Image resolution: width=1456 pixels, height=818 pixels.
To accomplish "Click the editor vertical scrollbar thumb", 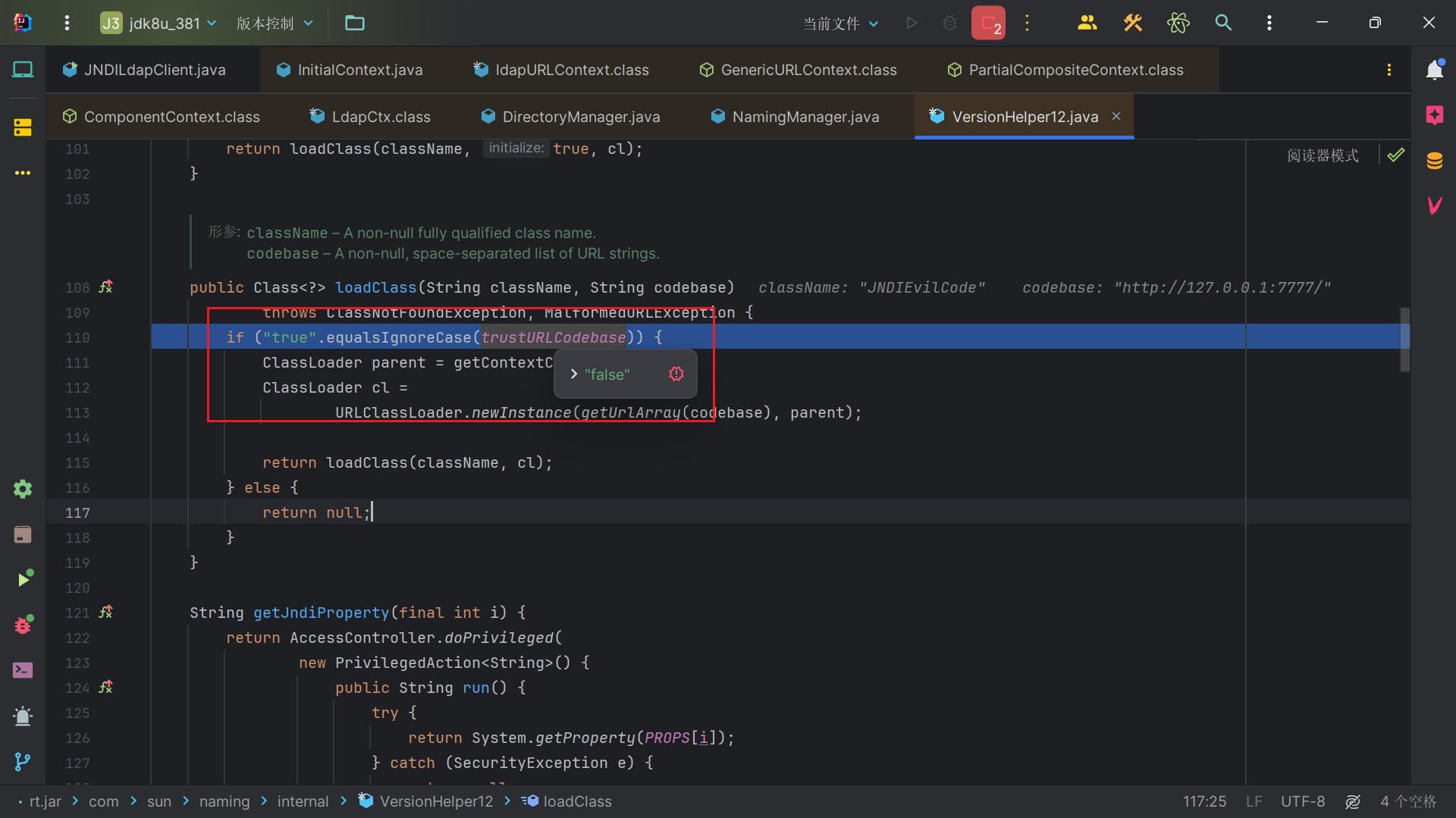I will 1404,339.
